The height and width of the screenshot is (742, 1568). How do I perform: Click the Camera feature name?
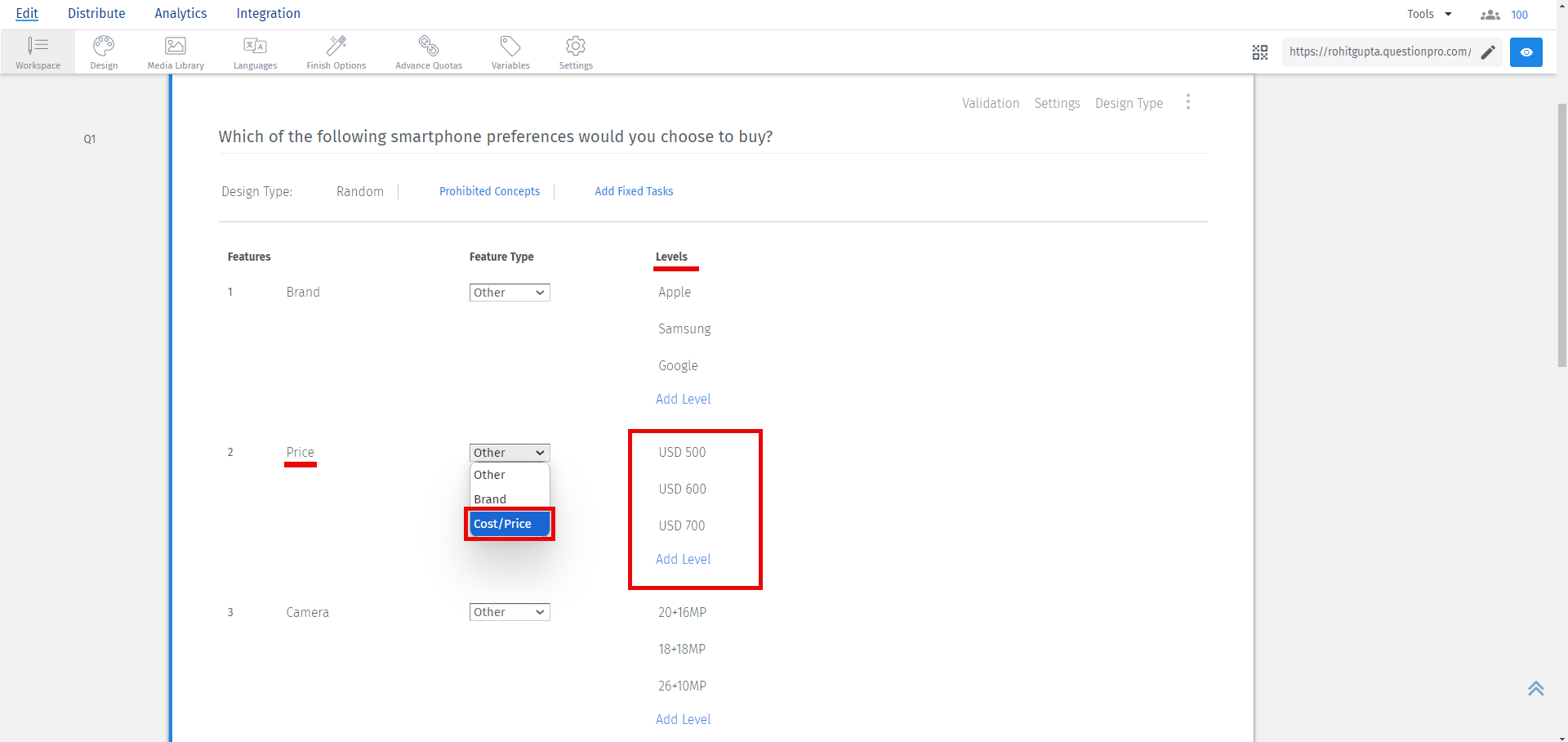(x=307, y=612)
